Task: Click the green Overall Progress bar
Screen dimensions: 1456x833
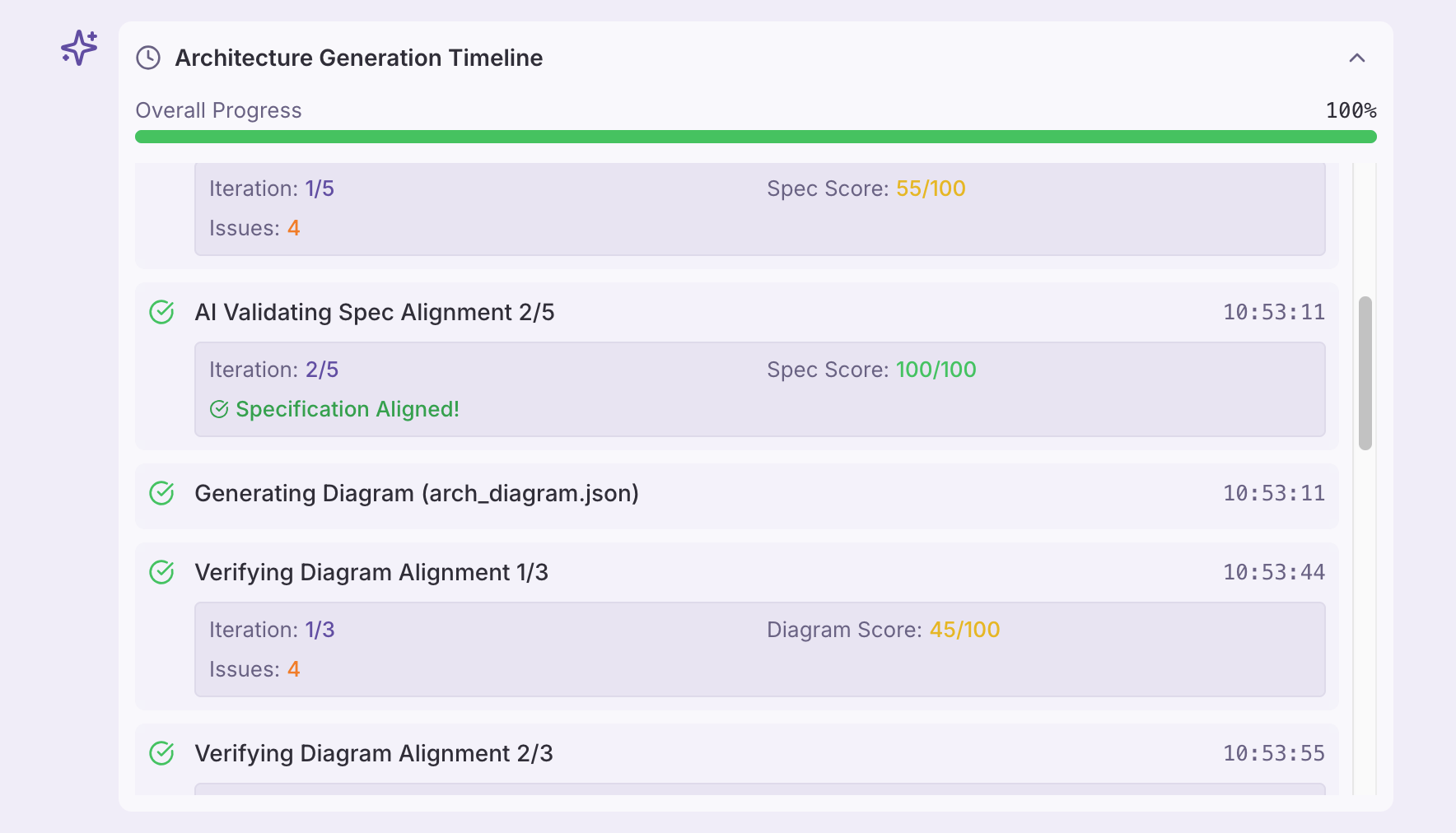Action: pyautogui.click(x=755, y=137)
